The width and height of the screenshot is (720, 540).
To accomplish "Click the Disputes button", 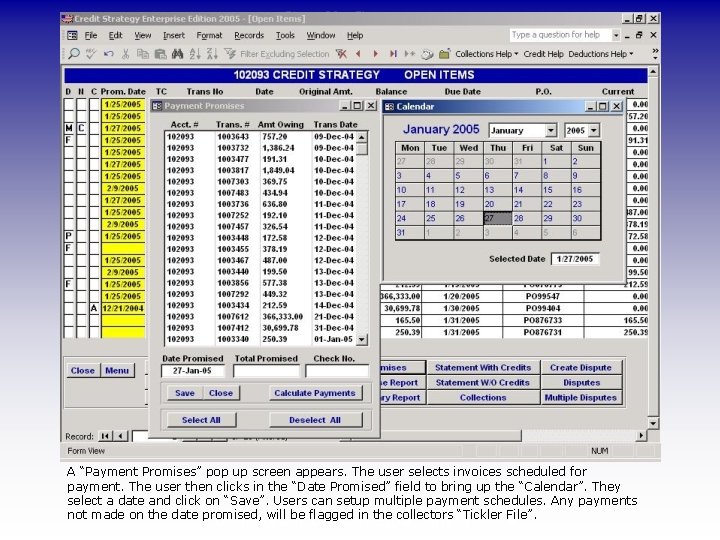I will point(581,382).
